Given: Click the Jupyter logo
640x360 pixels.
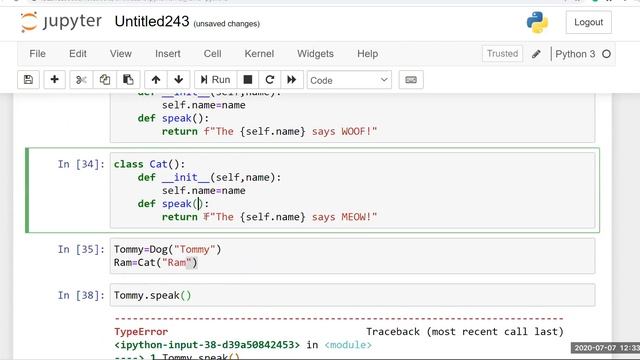Looking at the screenshot, I should (61, 22).
